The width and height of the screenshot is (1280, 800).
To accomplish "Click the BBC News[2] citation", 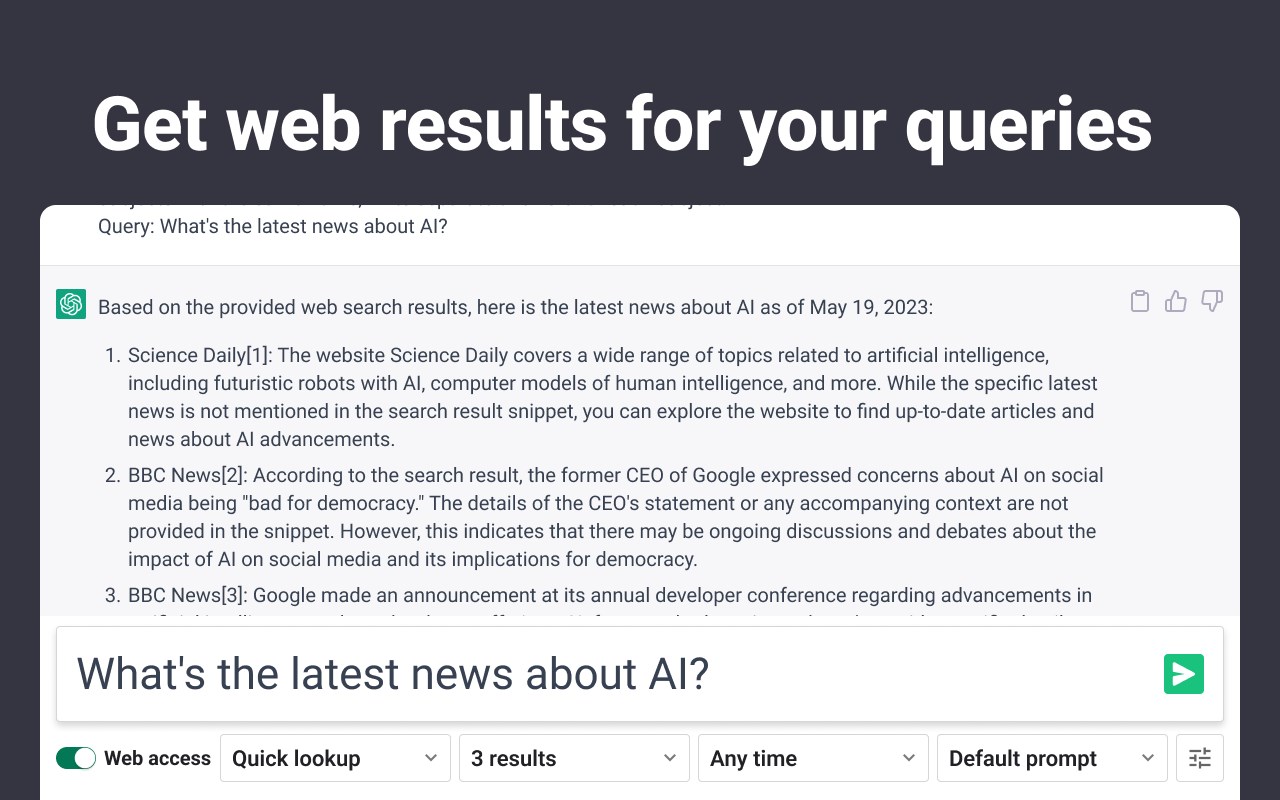I will [186, 475].
